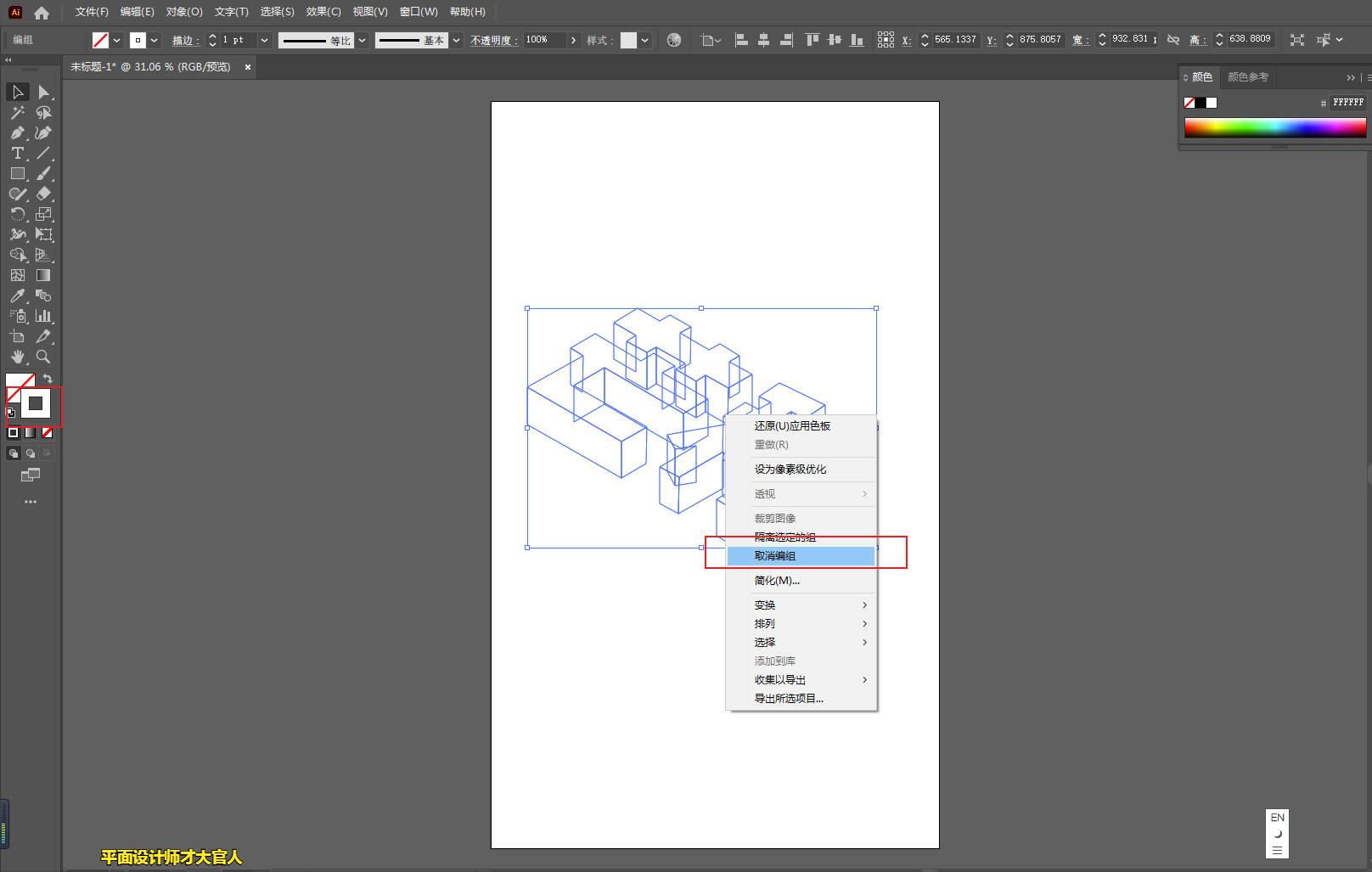The width and height of the screenshot is (1372, 872).
Task: Select the Eraser tool
Action: tap(43, 194)
